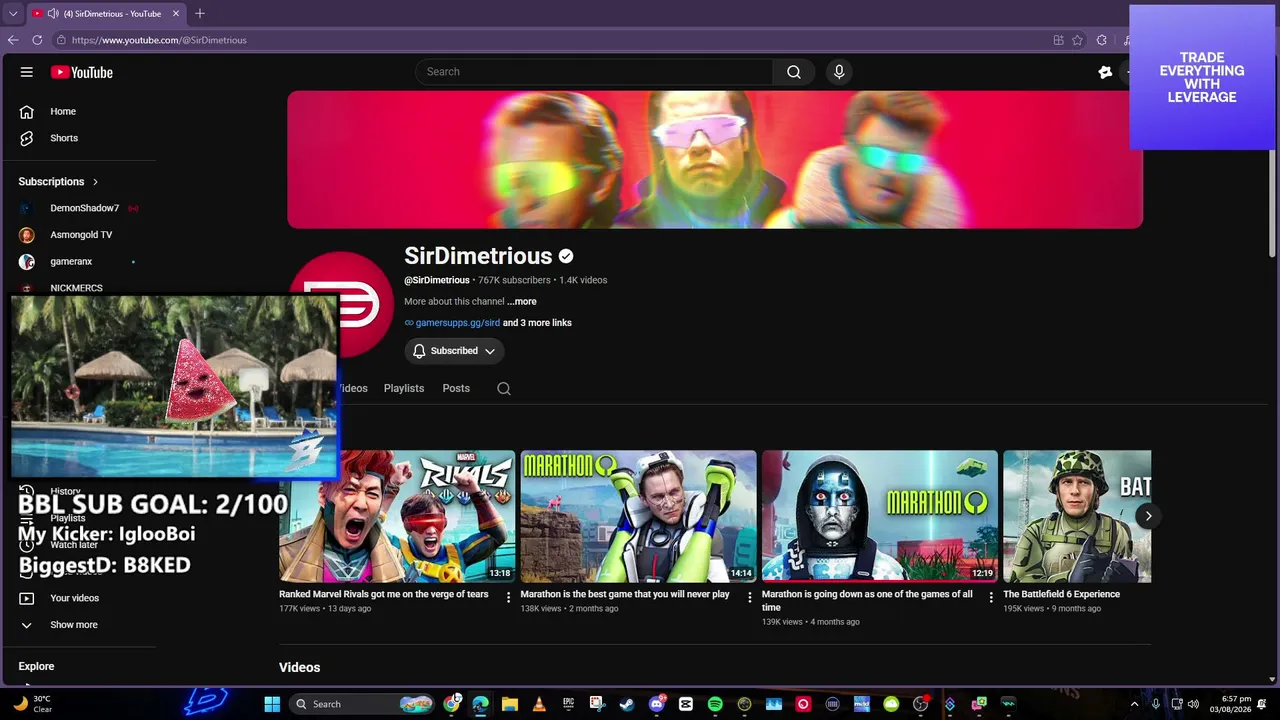Open a new browser tab
Screen dimensions: 1280x720
point(200,13)
